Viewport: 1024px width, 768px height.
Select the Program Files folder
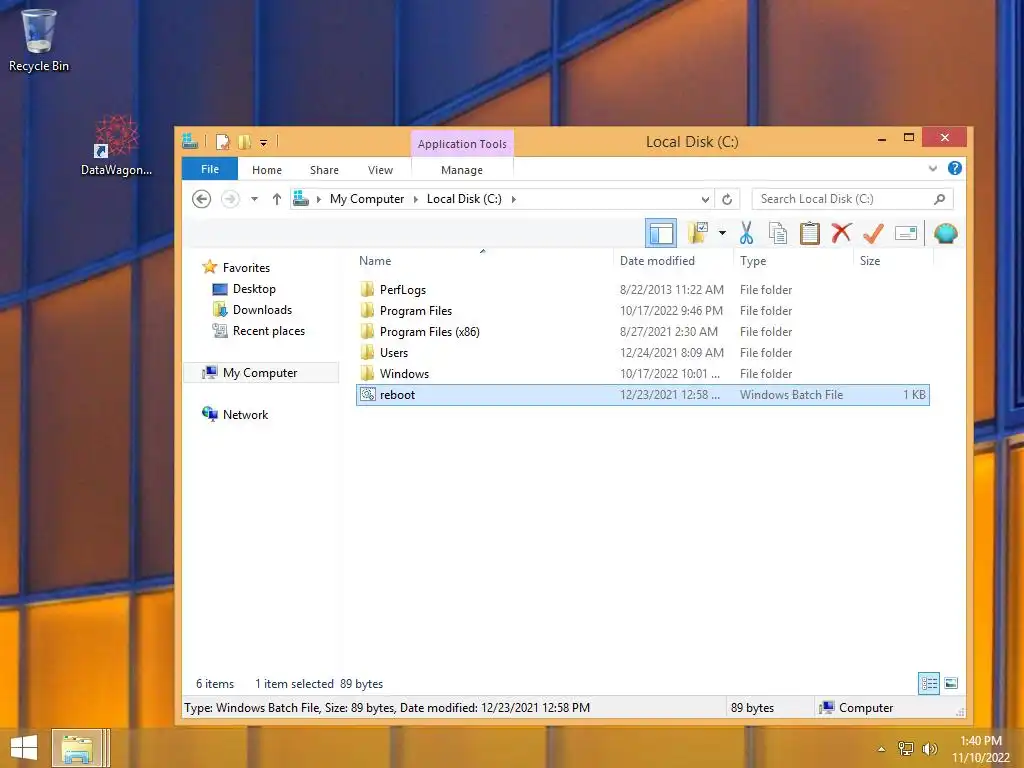click(643, 310)
